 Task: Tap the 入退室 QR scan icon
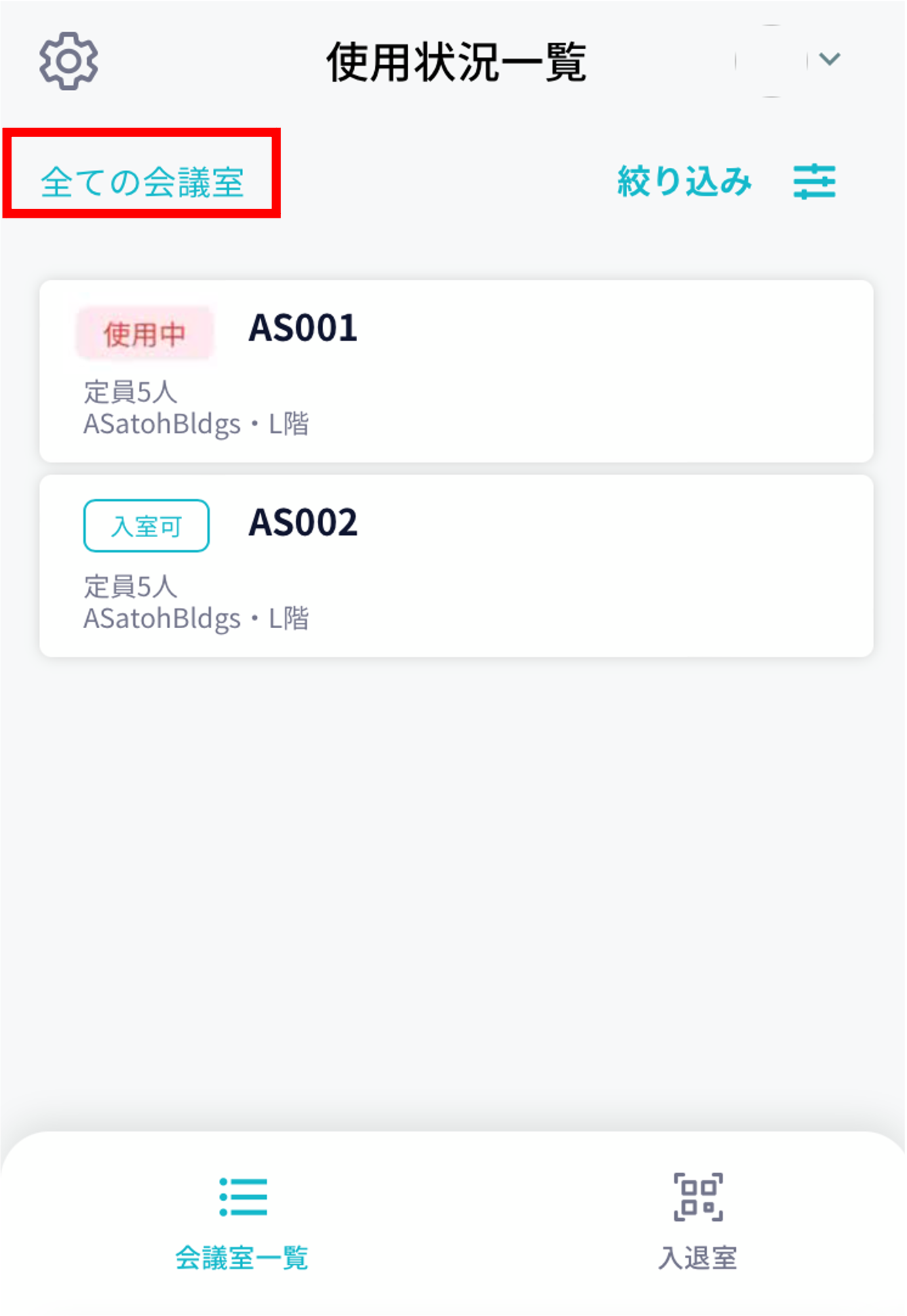pos(698,1197)
